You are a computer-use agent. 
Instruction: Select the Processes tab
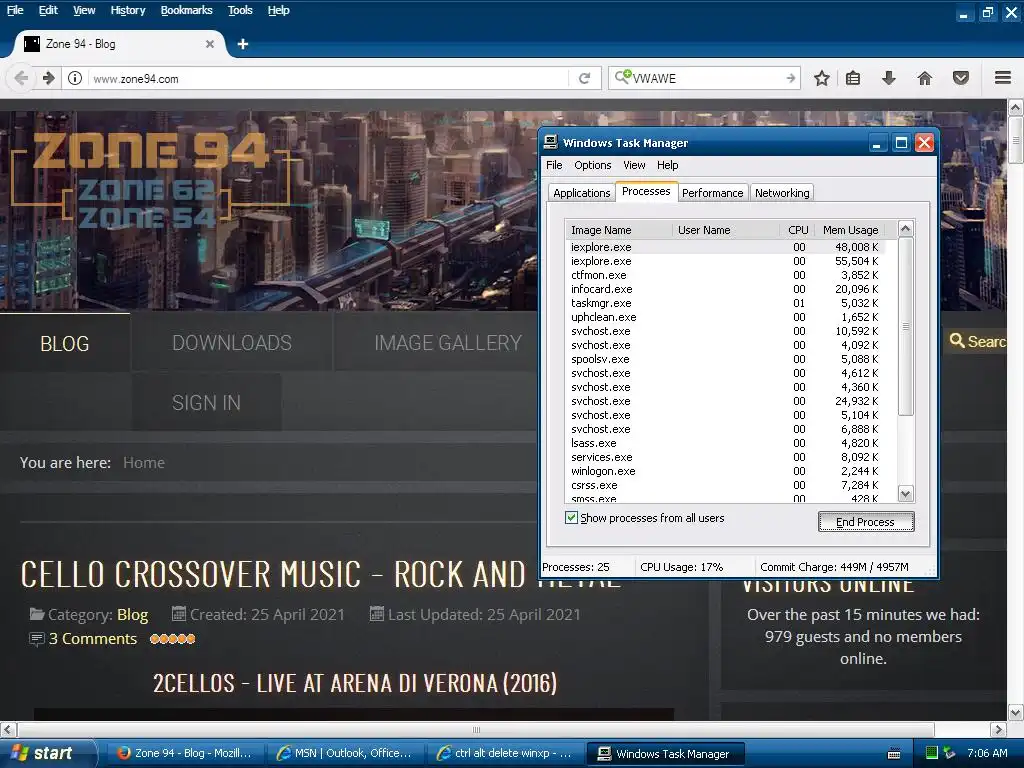click(646, 191)
